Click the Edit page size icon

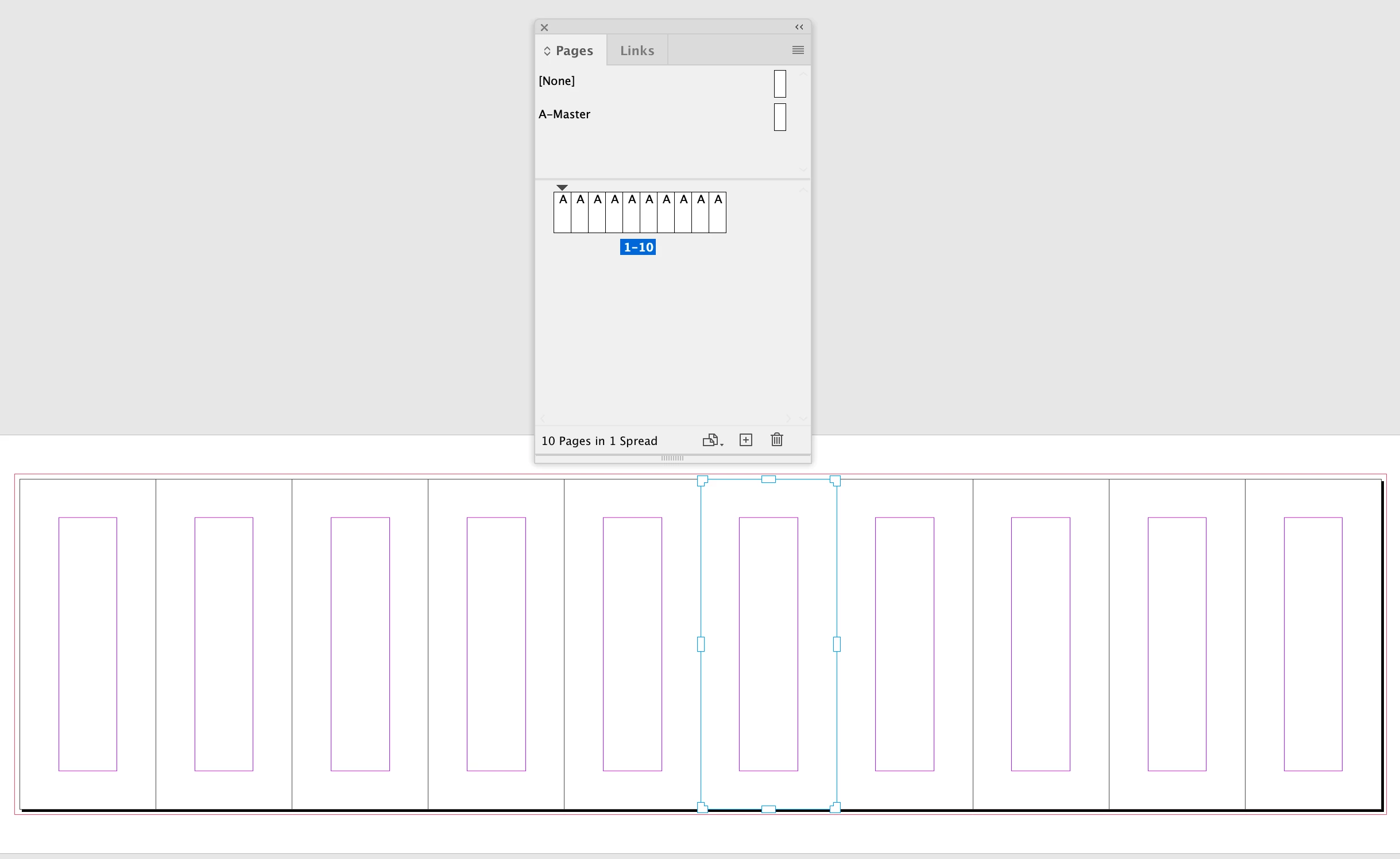712,440
